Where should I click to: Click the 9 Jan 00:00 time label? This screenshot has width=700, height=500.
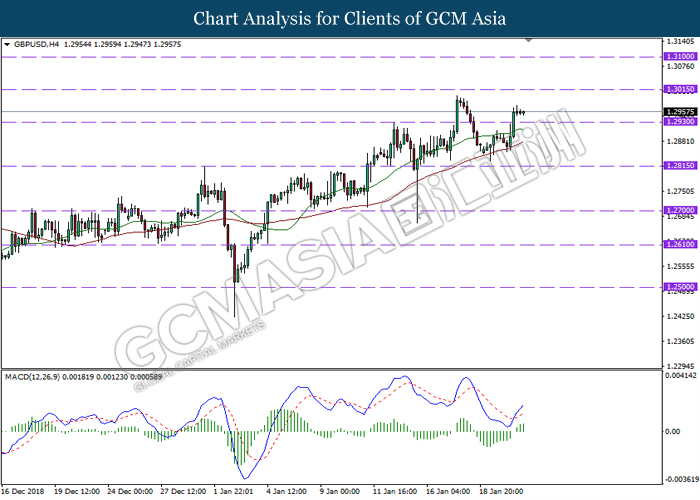coord(340,492)
